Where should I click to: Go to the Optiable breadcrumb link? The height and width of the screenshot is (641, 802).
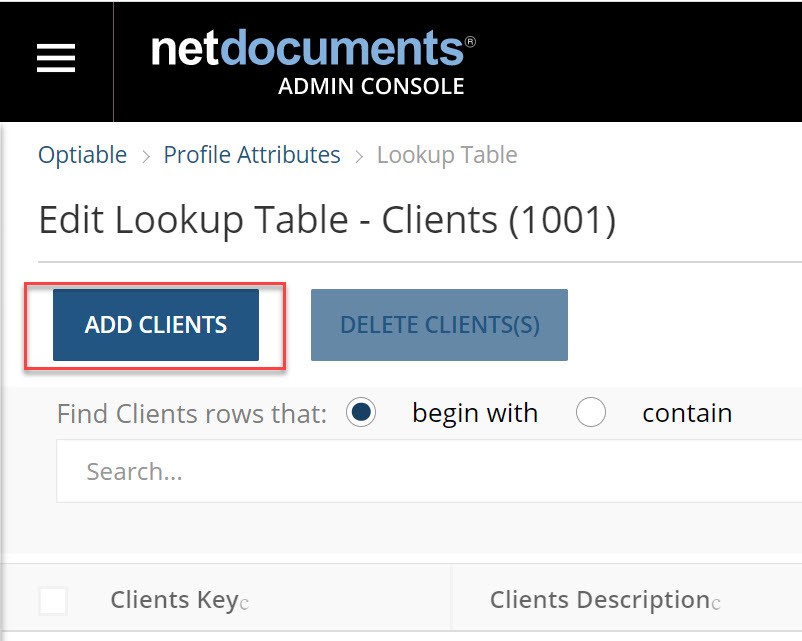click(x=82, y=155)
